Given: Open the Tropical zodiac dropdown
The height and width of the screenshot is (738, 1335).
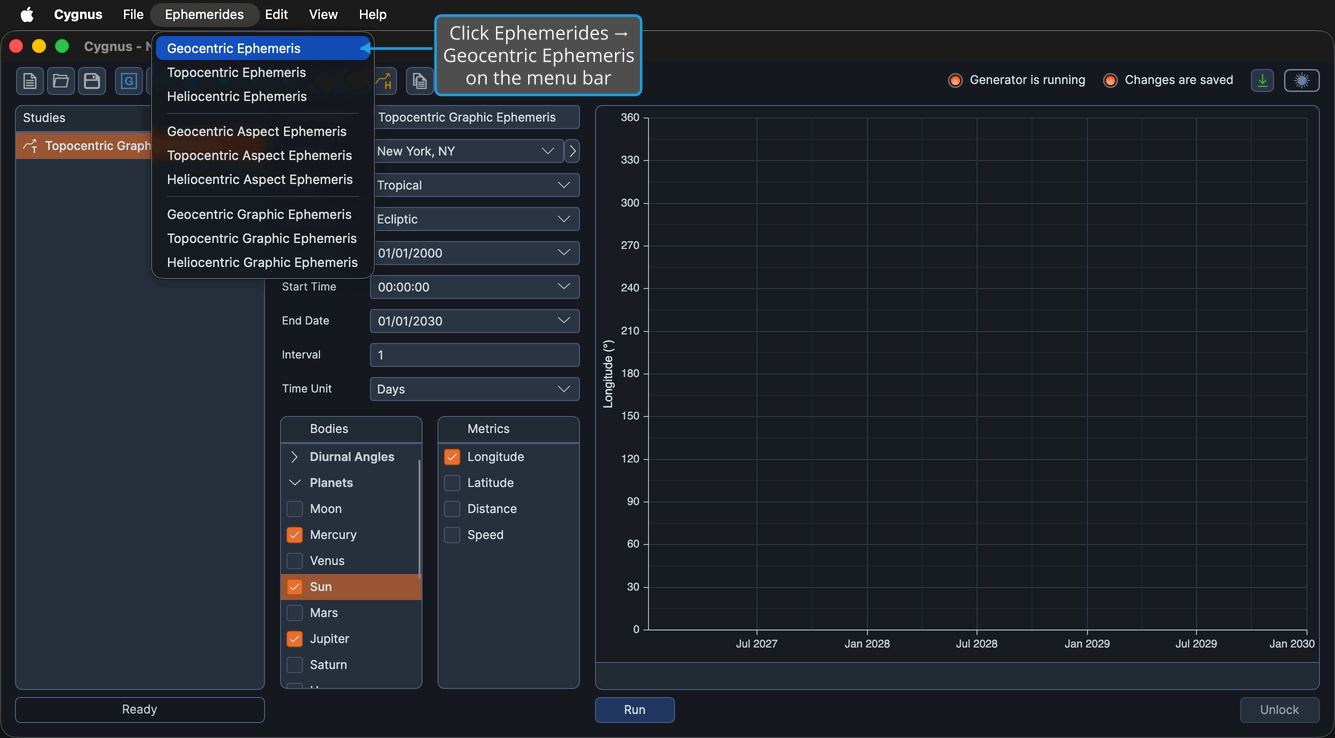Looking at the screenshot, I should (x=475, y=185).
